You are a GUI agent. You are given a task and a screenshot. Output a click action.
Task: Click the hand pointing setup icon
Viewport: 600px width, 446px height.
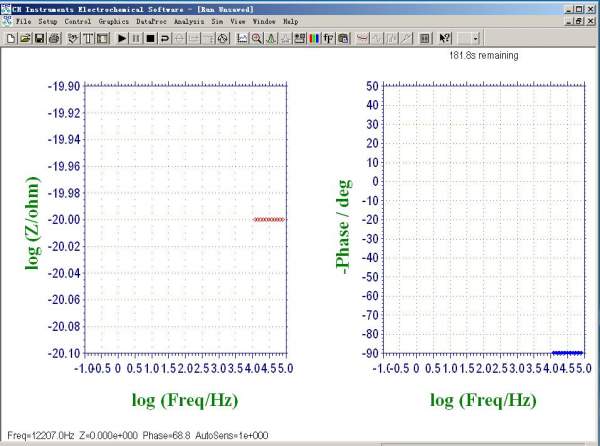pos(73,38)
